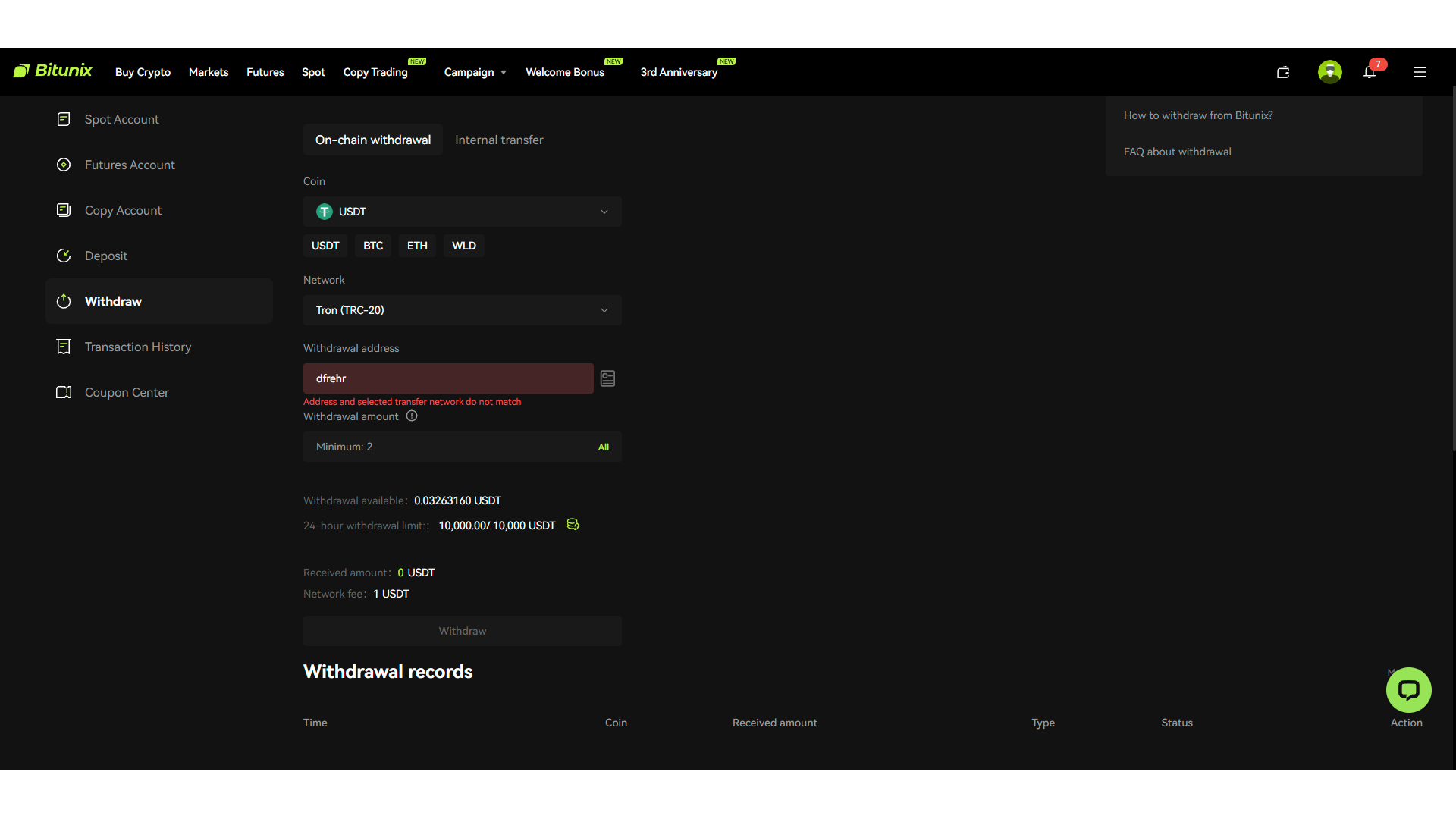Click the Withdraw submit button
The image size is (1456, 819).
463,631
